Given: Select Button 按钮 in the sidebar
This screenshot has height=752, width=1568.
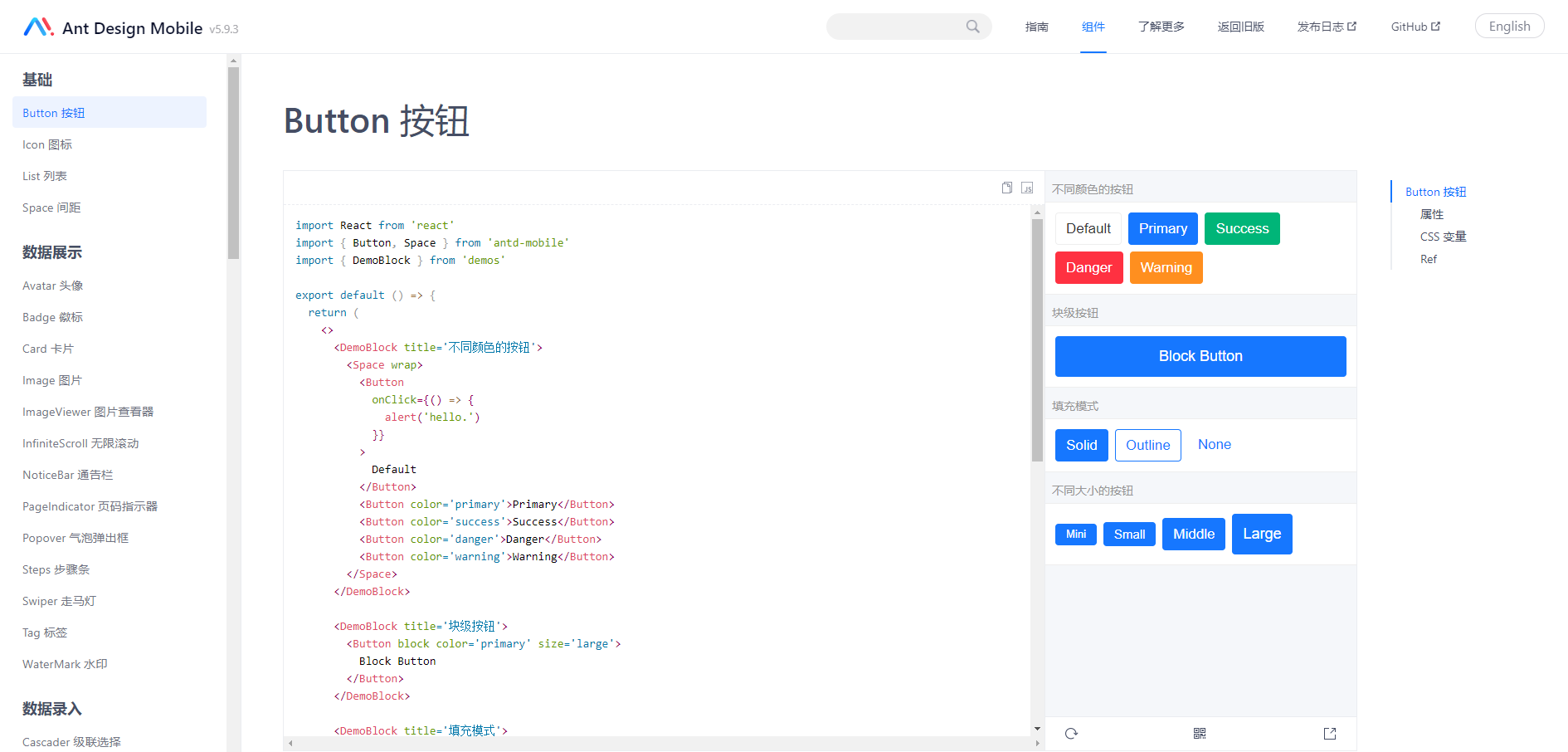Looking at the screenshot, I should (110, 113).
